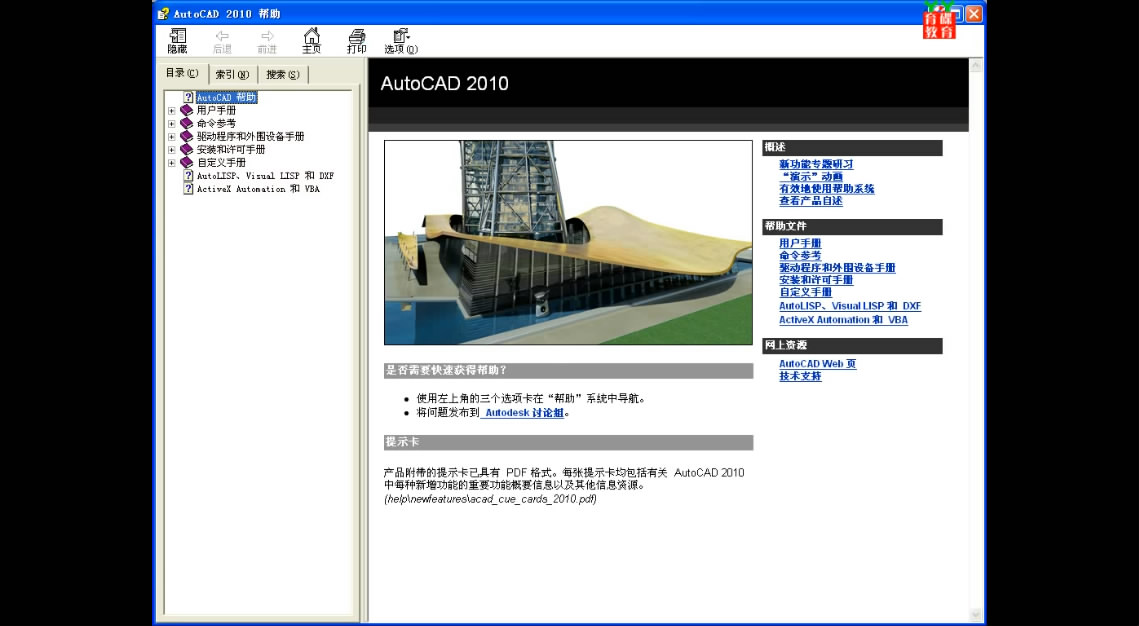The width and height of the screenshot is (1139, 626).
Task: Open AutoLISP、Visual LISP 和 DXF link in page
Action: tap(850, 306)
